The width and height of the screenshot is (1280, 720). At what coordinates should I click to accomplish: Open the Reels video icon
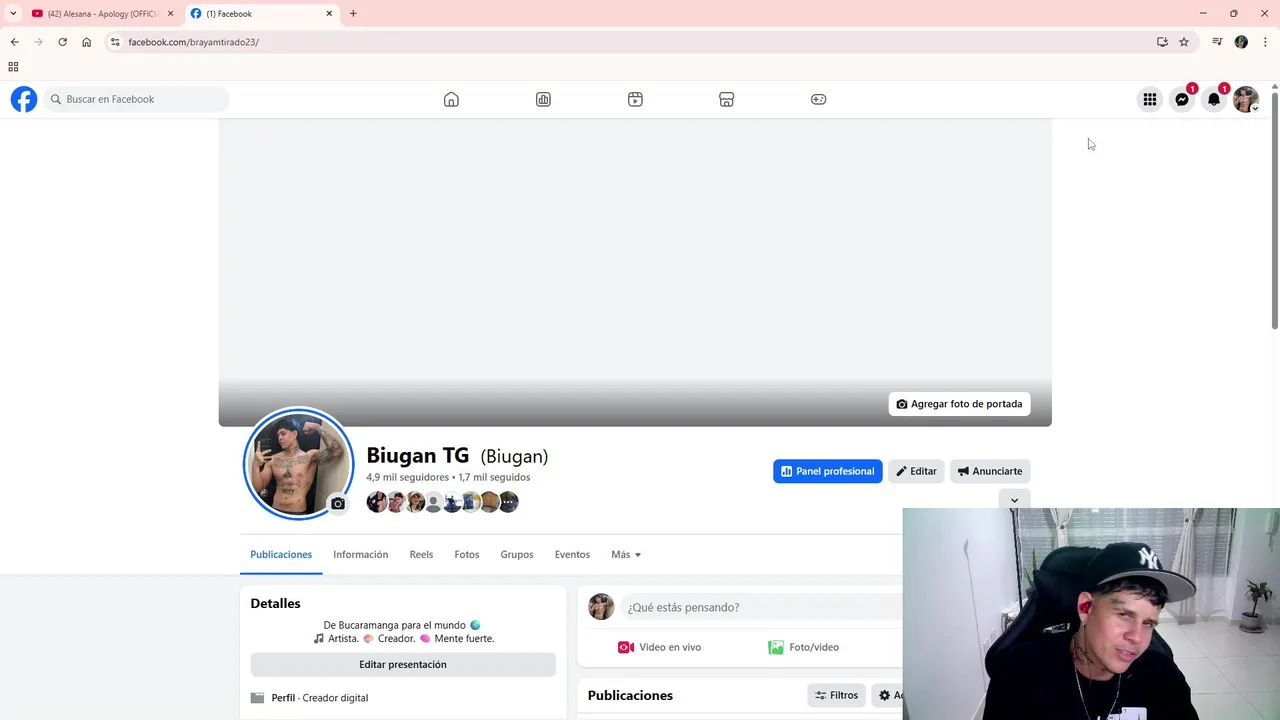635,99
